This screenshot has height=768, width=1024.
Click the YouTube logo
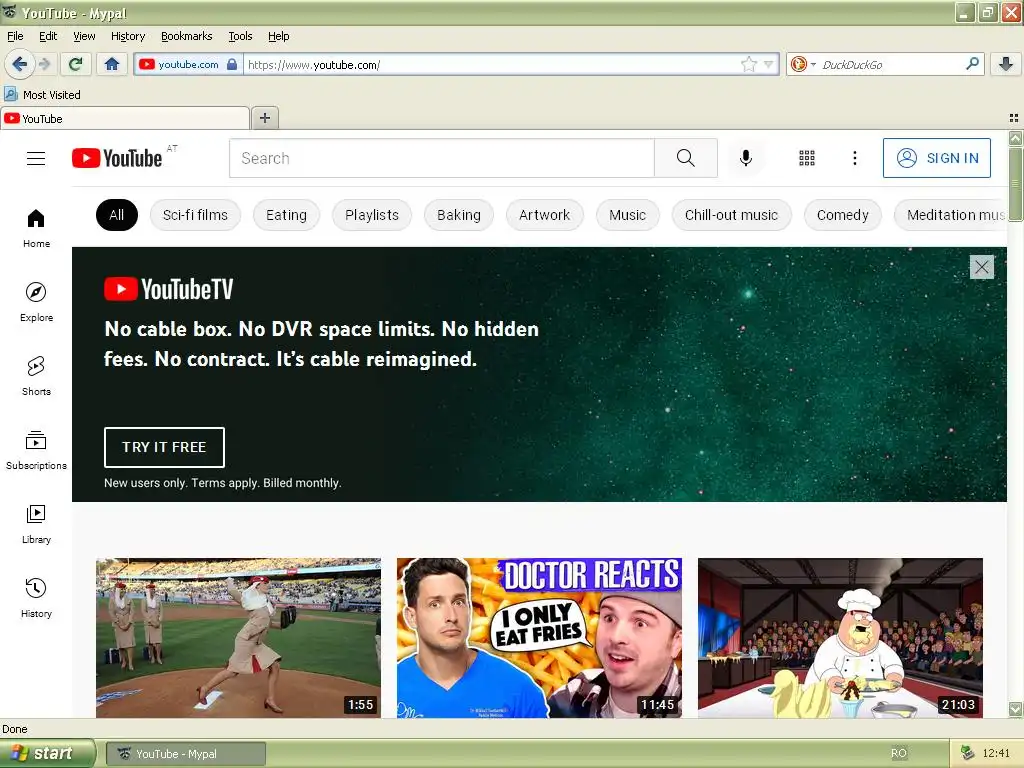(x=117, y=158)
